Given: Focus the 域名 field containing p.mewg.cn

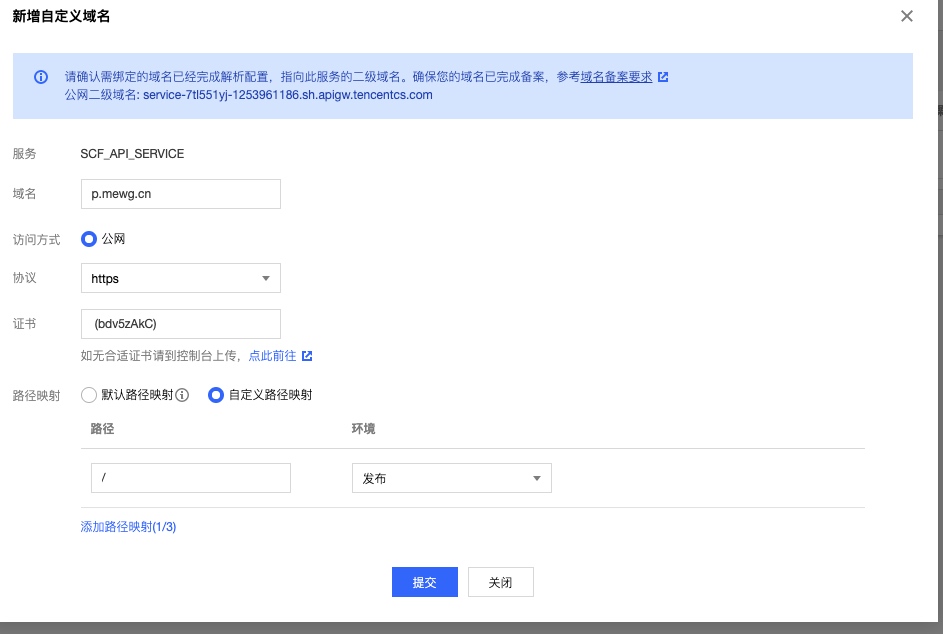Looking at the screenshot, I should point(180,194).
